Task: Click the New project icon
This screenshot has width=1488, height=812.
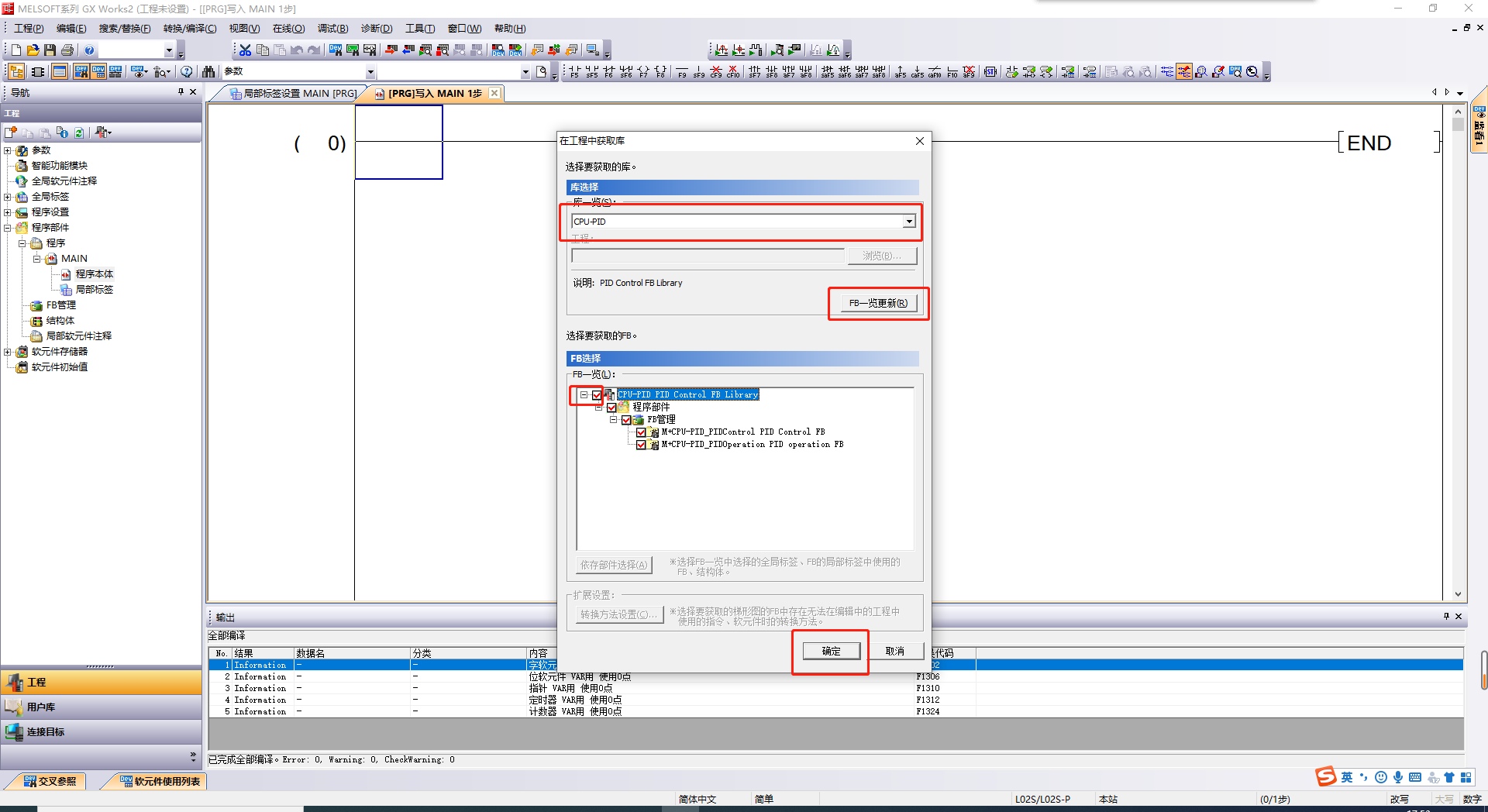Action: (x=16, y=50)
